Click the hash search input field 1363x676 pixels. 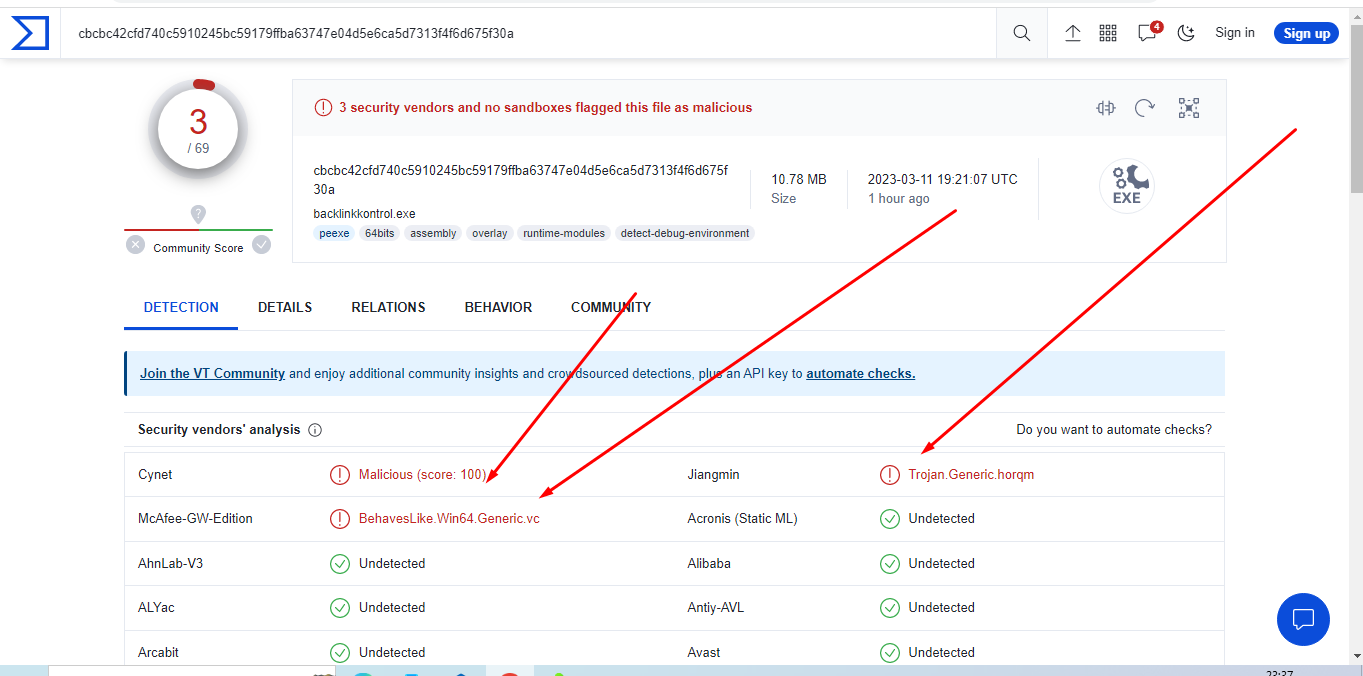point(530,33)
